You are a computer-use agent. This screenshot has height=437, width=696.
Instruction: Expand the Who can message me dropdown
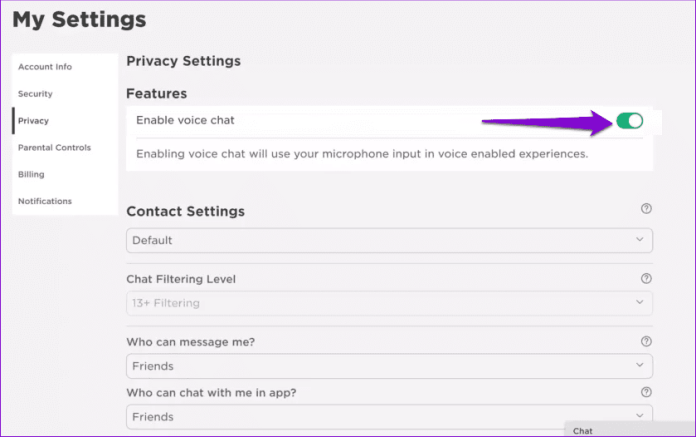point(389,366)
